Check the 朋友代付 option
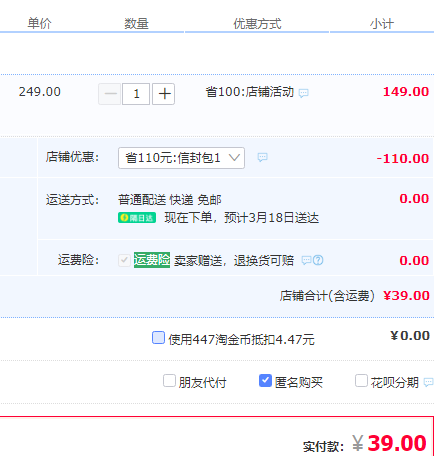 (x=169, y=381)
